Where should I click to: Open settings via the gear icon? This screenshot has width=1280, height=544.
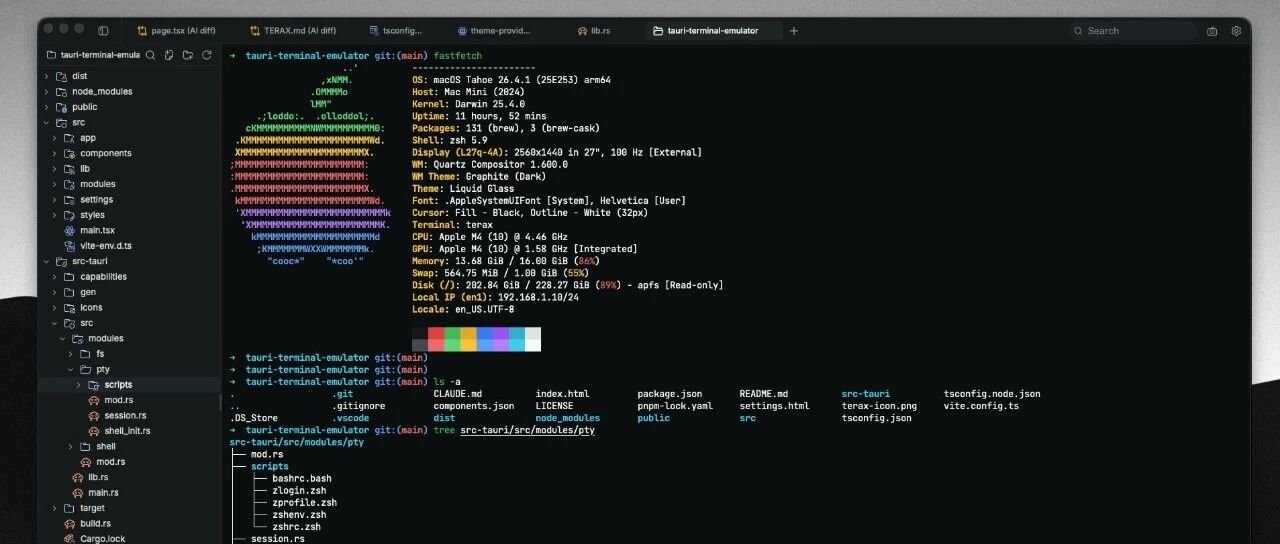(1236, 31)
